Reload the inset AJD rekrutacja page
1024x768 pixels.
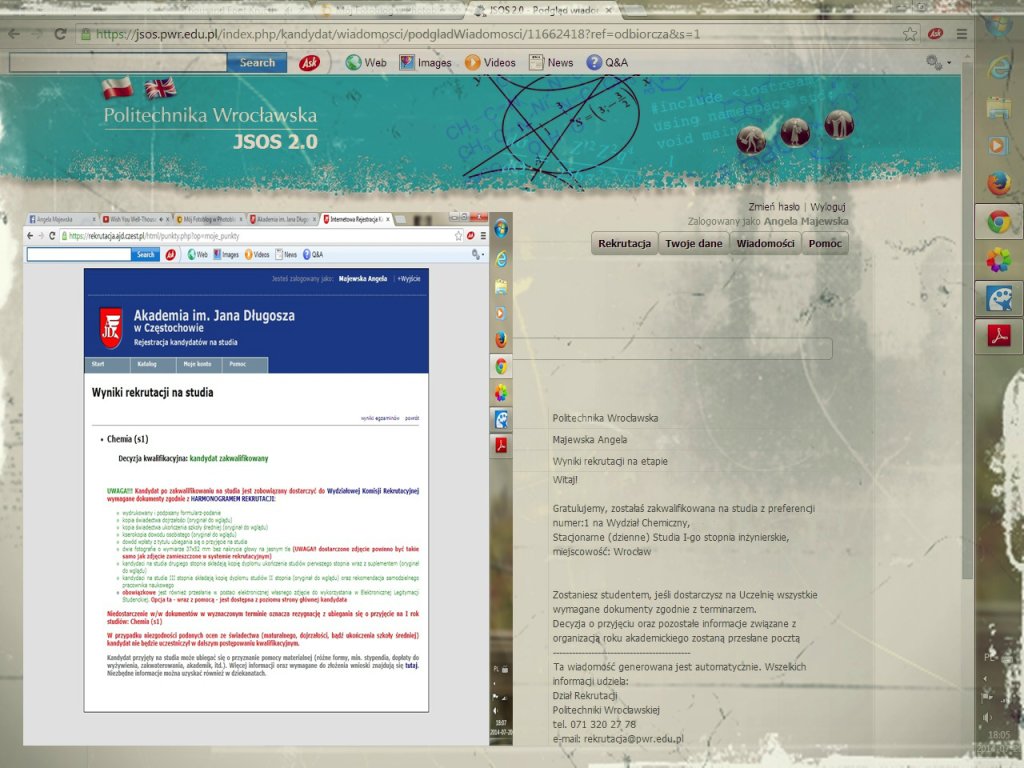point(52,236)
